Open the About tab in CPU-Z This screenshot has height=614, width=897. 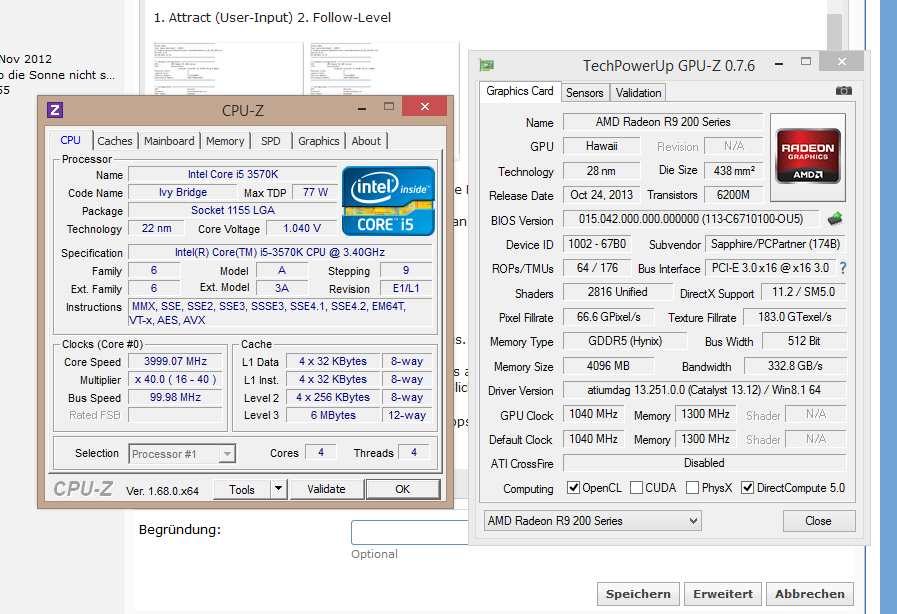pyautogui.click(x=366, y=141)
